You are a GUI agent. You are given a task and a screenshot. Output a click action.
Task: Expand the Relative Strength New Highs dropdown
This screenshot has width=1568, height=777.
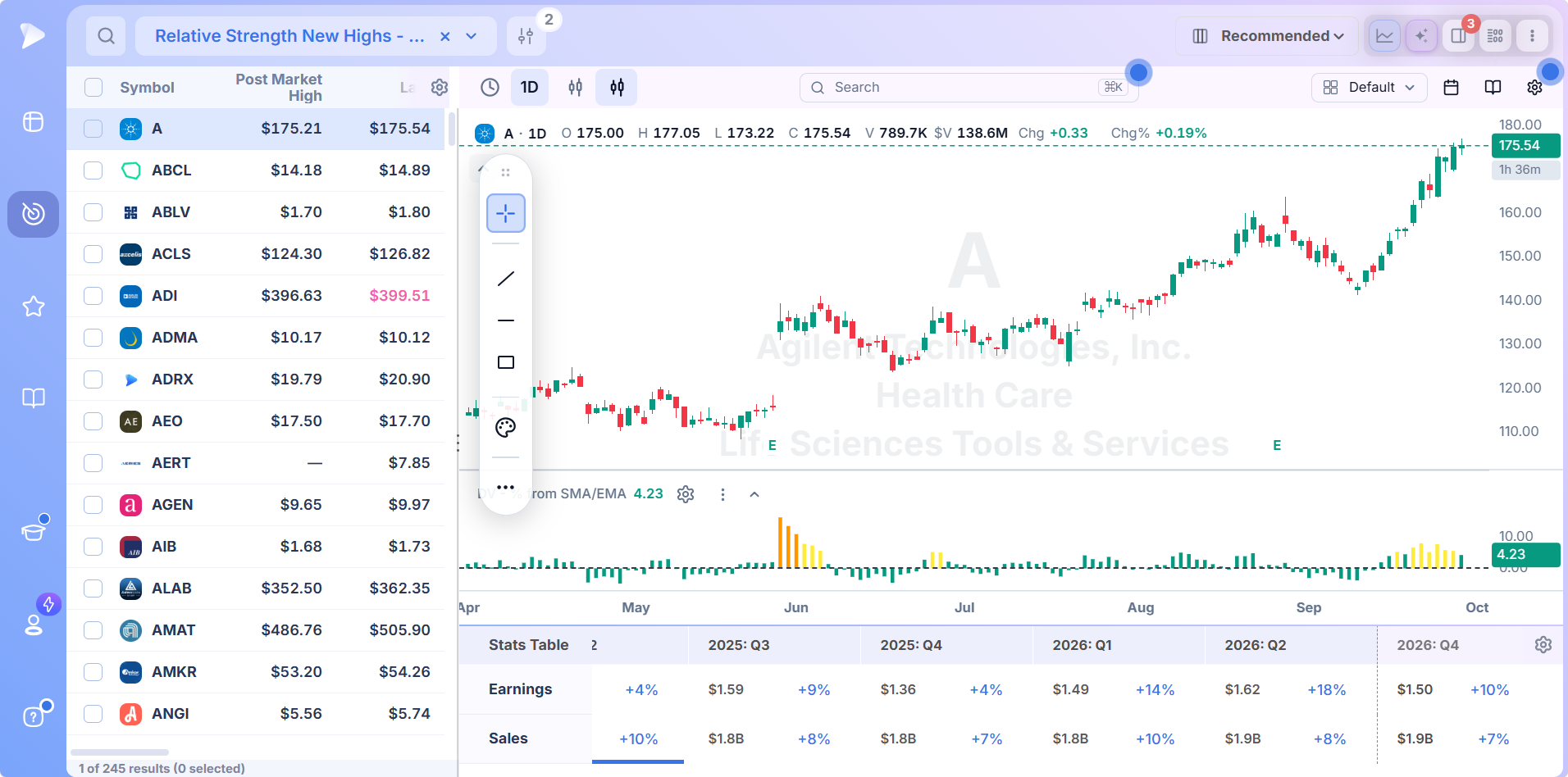click(x=472, y=36)
